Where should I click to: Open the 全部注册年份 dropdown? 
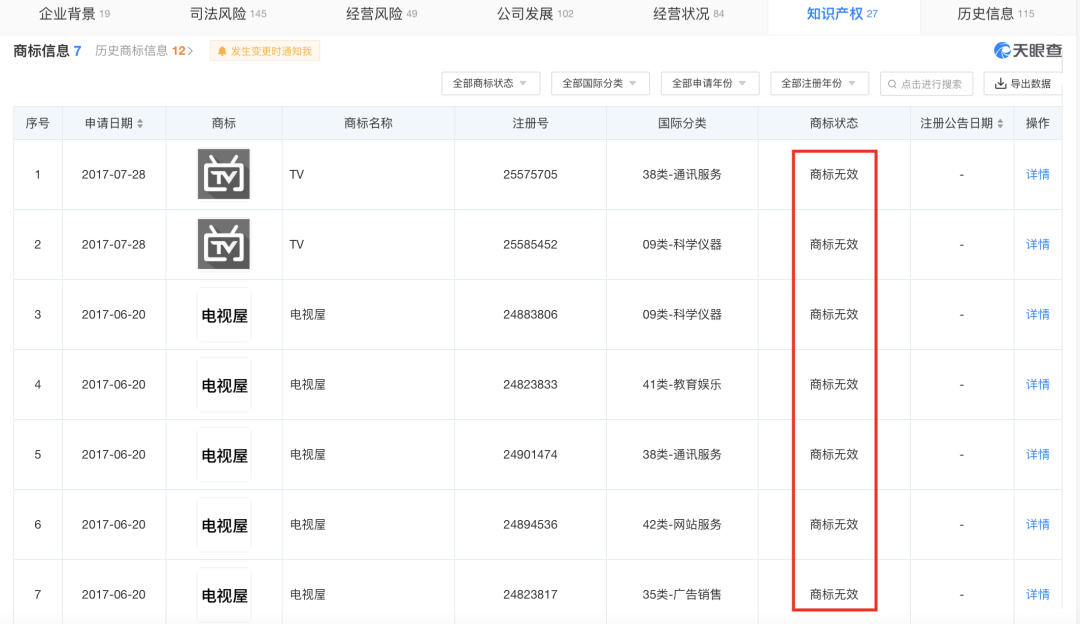click(819, 83)
